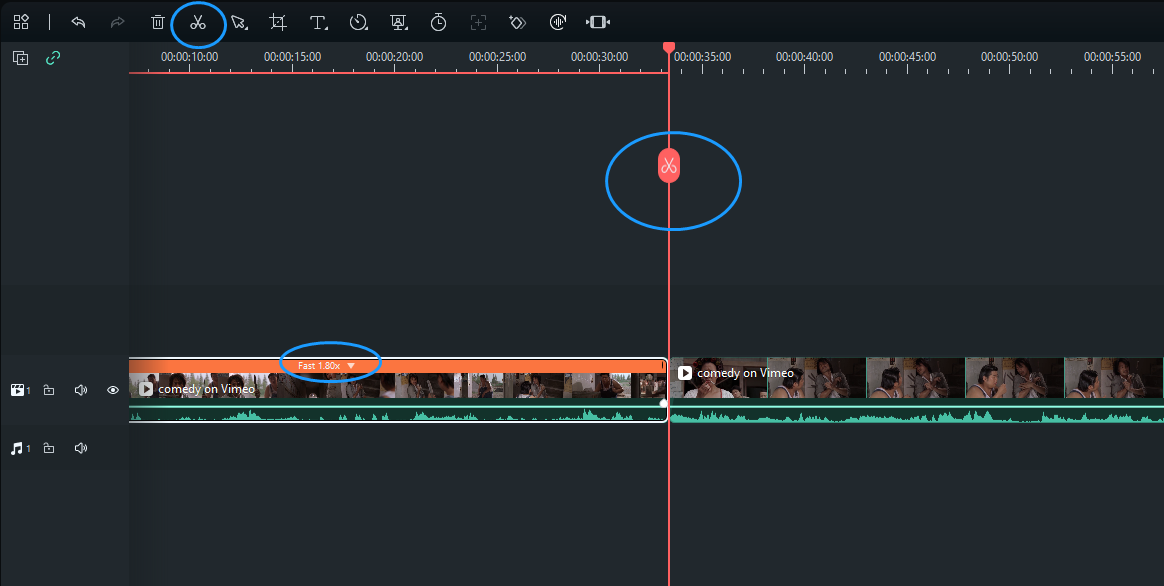Screen dimensions: 1164x586
Task: Click the copy-paste icon above the tracks
Action: coord(20,58)
